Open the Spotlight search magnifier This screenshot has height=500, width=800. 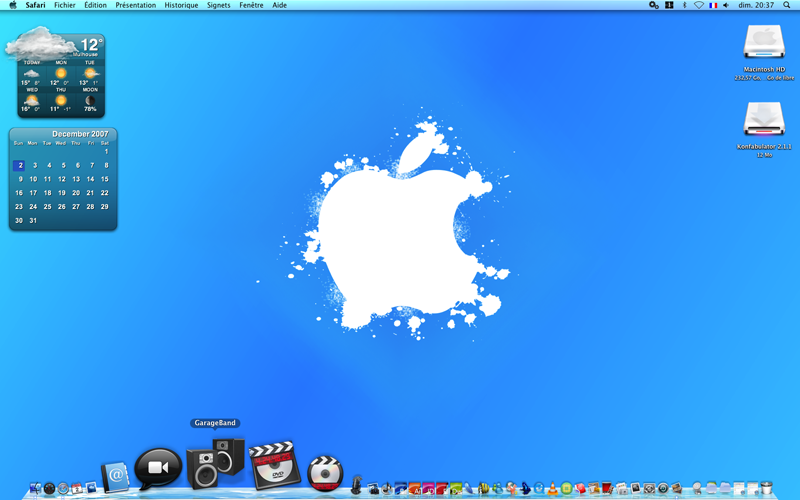[786, 5]
